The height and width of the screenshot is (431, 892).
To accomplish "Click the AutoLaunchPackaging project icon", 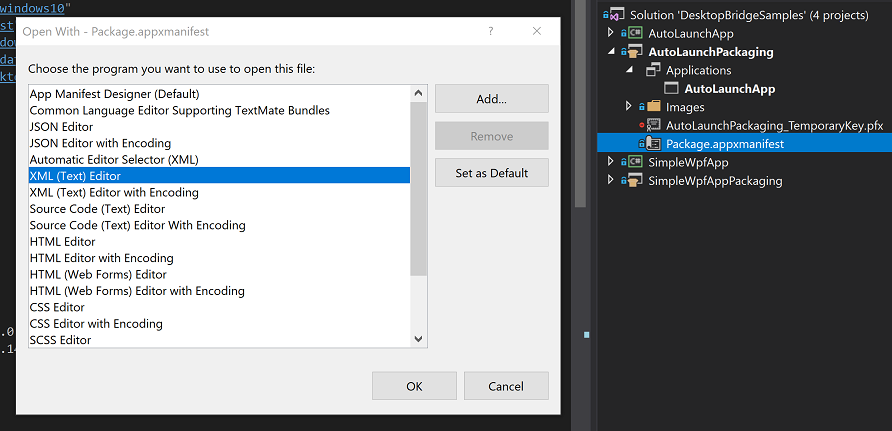I will (x=634, y=52).
